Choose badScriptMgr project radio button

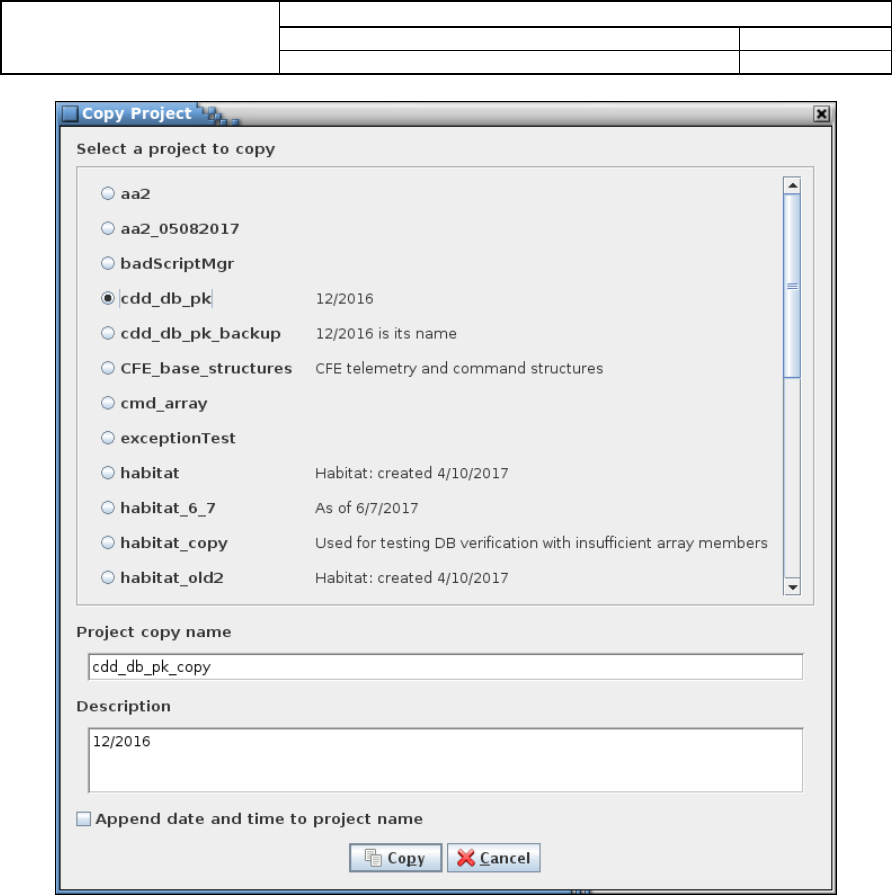coord(108,263)
